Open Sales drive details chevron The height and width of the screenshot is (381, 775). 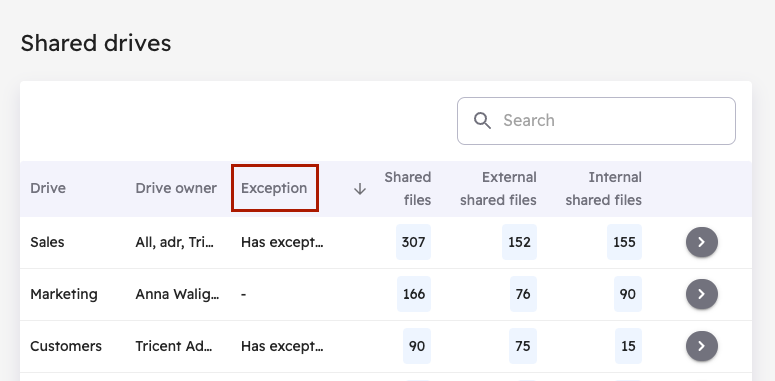click(x=701, y=242)
